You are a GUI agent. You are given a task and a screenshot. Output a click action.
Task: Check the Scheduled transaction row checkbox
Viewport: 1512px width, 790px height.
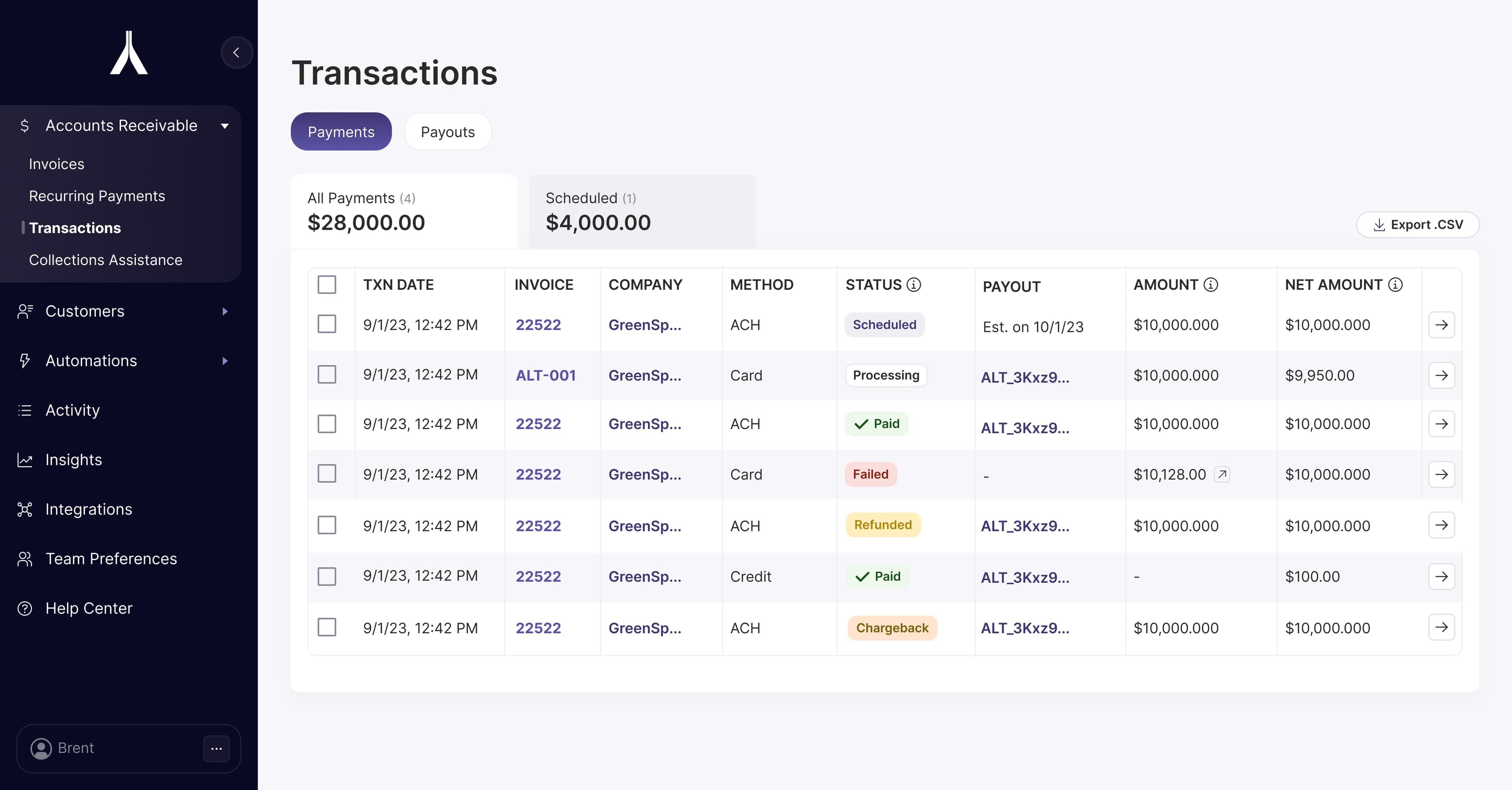[327, 324]
